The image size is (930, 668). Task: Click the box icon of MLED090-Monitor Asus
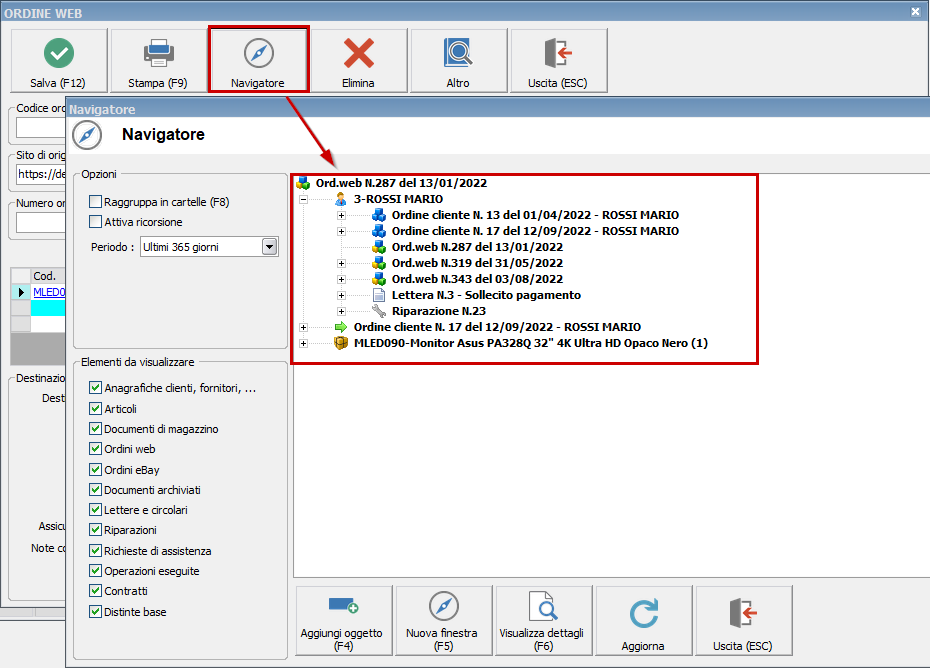tap(341, 343)
